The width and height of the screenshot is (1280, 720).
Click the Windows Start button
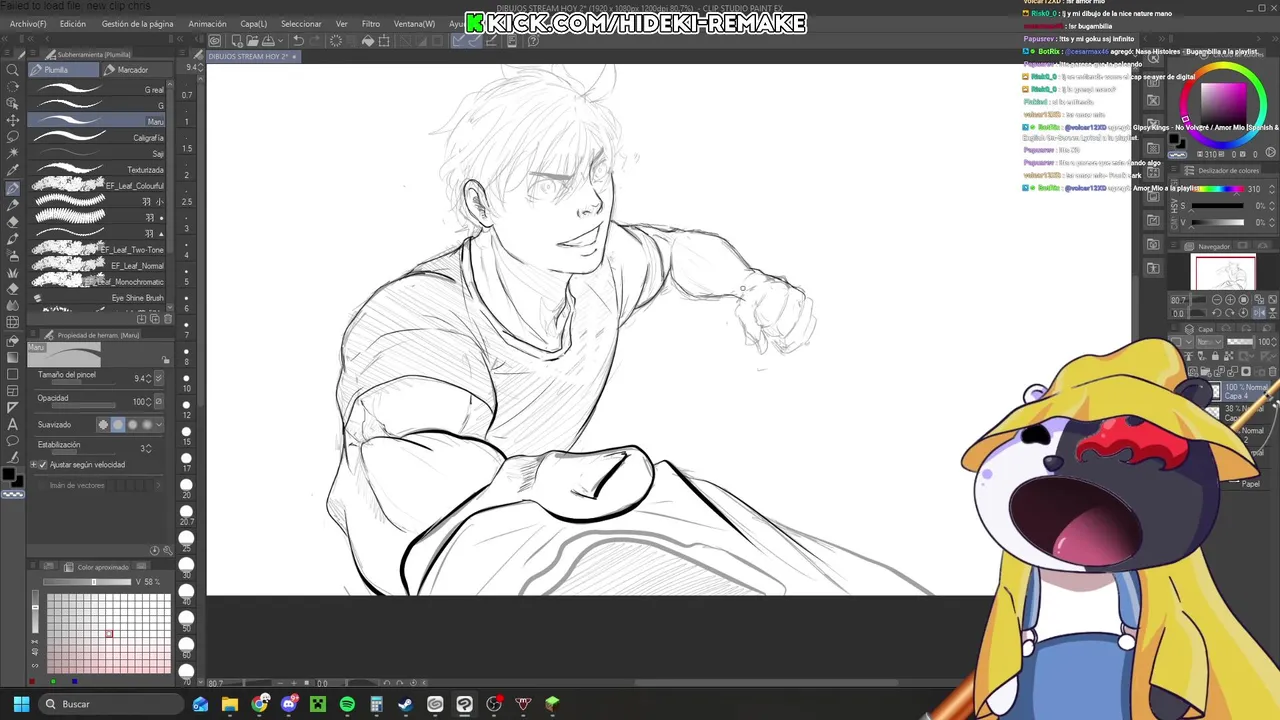(x=21, y=704)
